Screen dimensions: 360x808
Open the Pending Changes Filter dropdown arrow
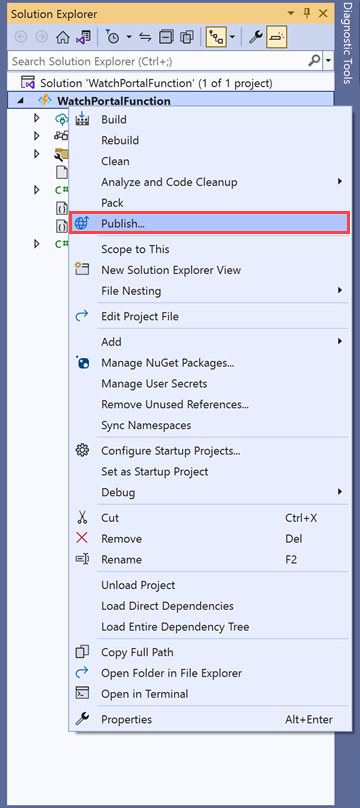coord(129,37)
